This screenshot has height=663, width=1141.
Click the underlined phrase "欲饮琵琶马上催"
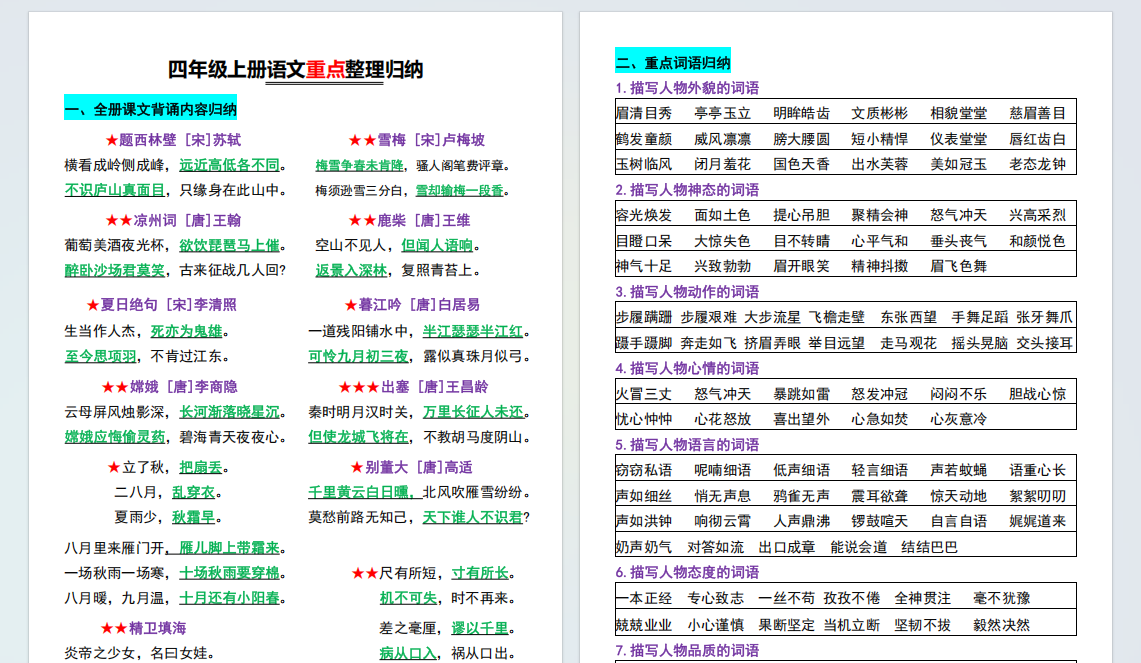click(229, 245)
